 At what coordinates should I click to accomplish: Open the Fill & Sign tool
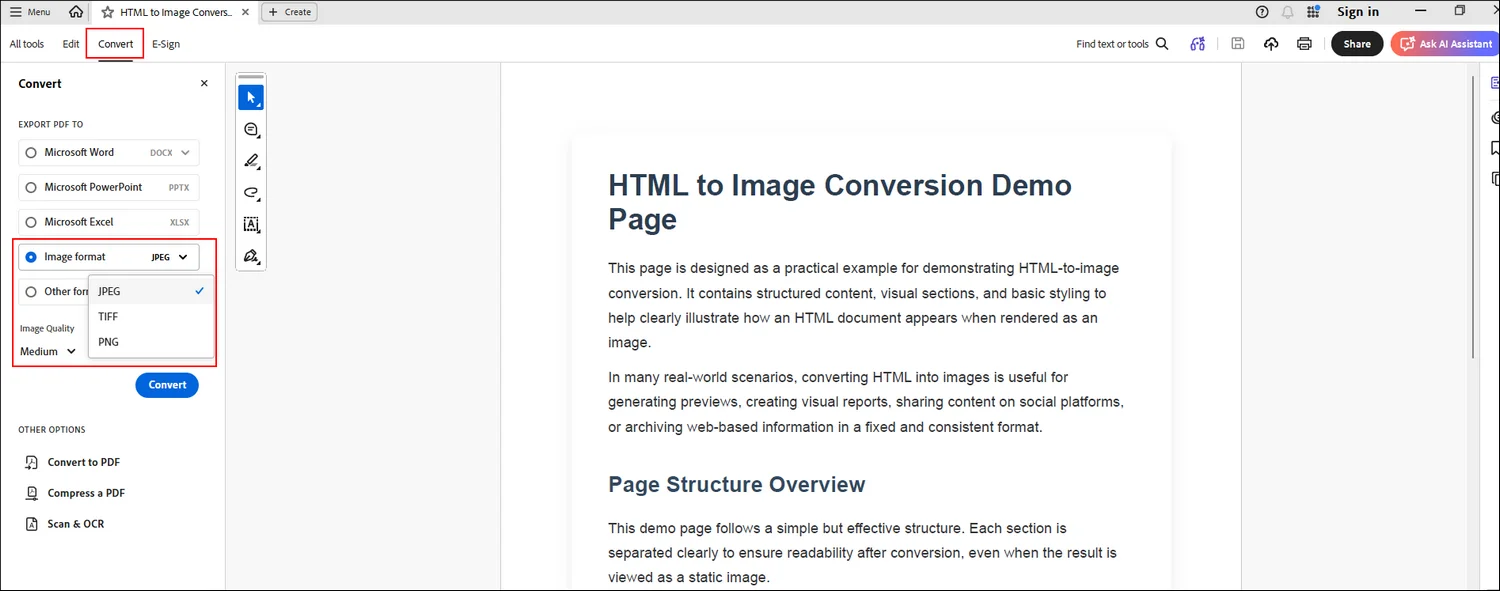[x=251, y=257]
